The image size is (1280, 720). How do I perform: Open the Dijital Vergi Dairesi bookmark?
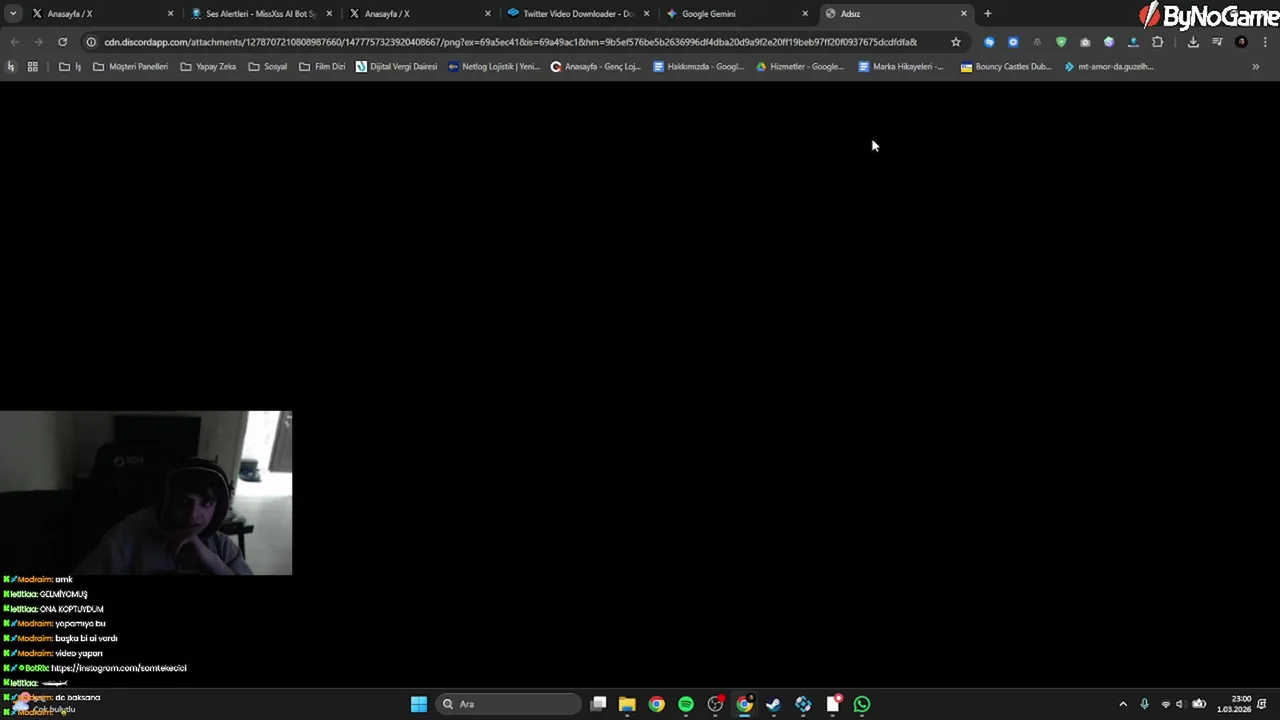tap(396, 67)
